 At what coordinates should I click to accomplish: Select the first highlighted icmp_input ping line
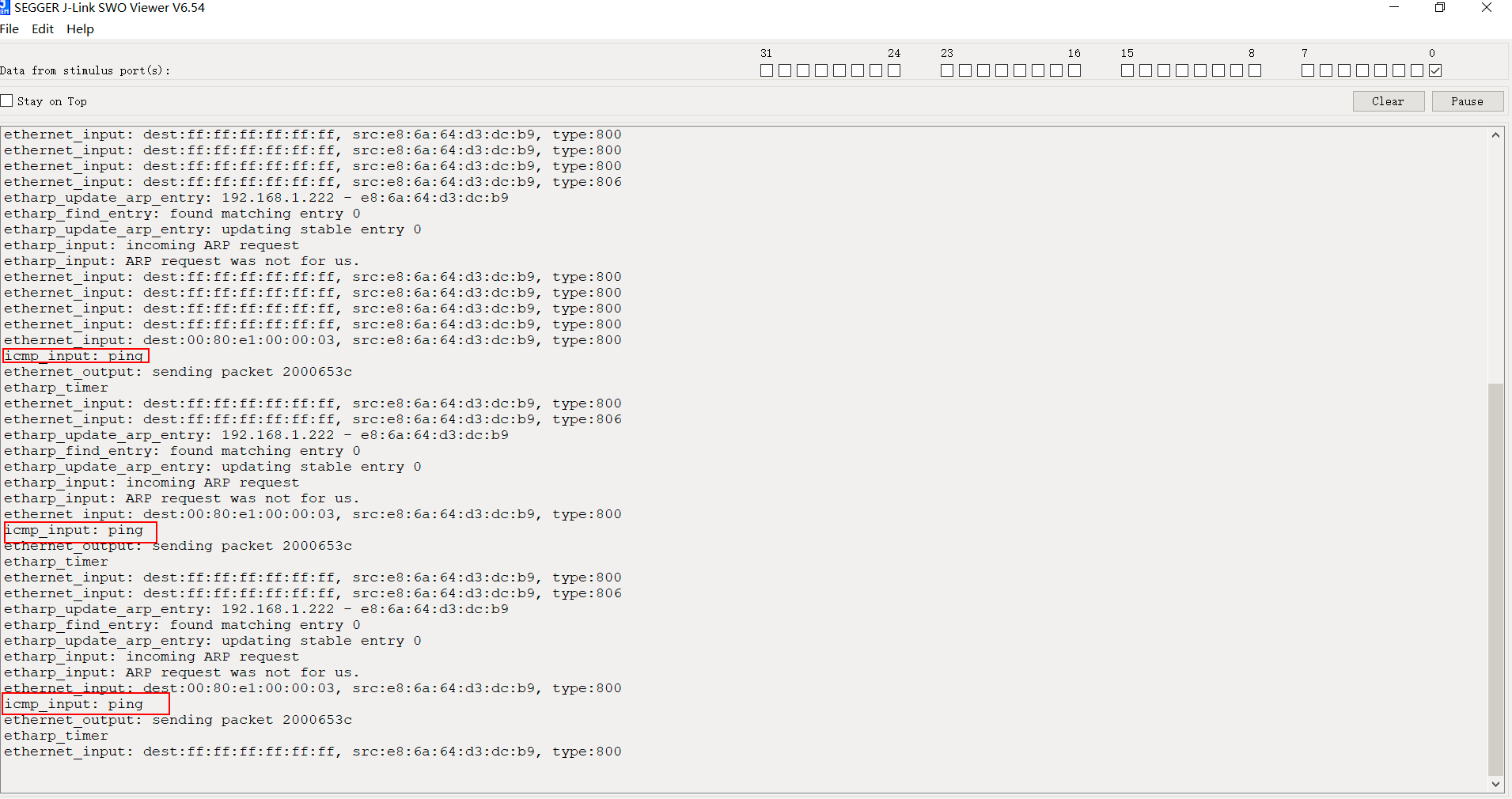click(75, 355)
